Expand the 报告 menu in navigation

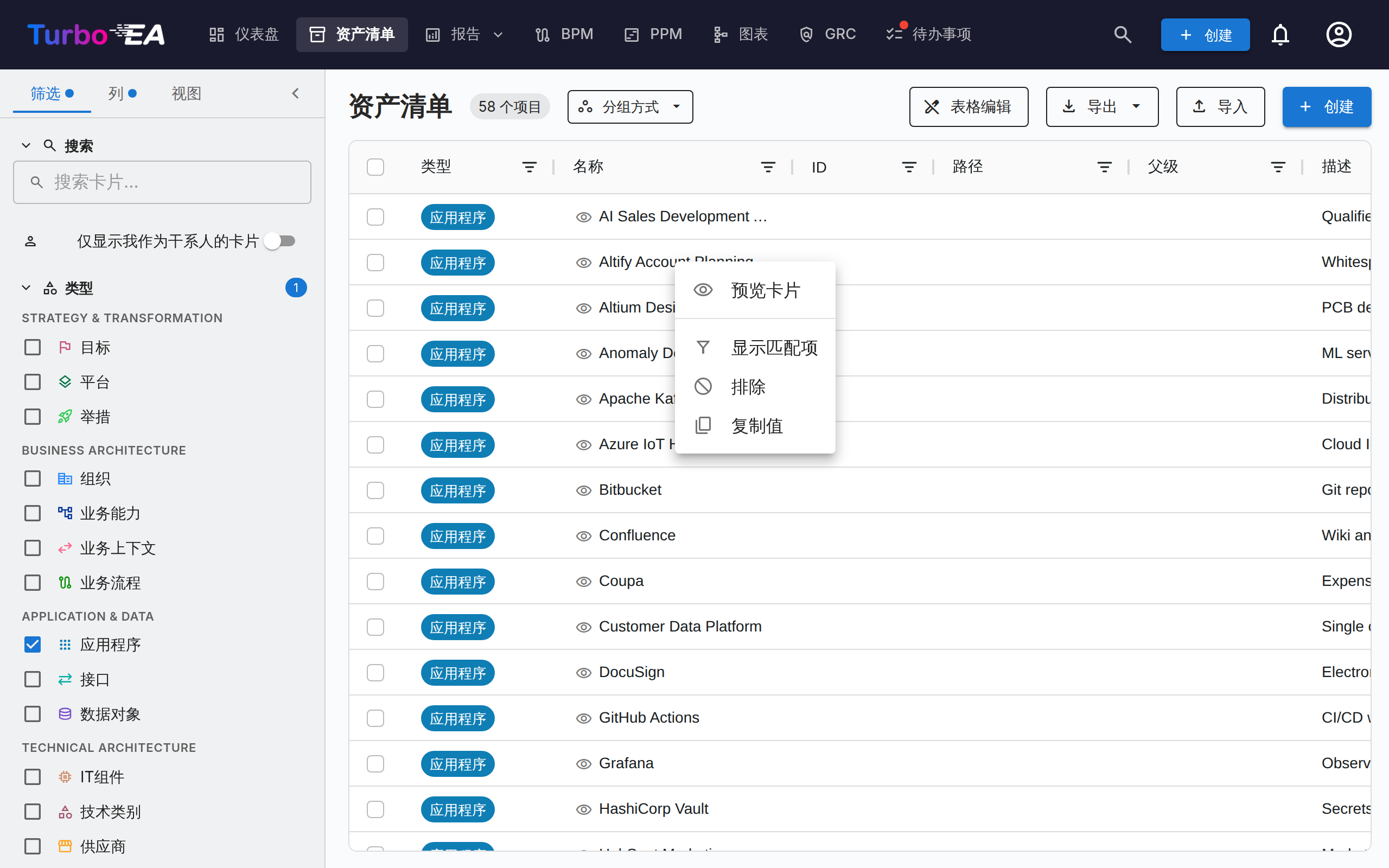click(464, 34)
